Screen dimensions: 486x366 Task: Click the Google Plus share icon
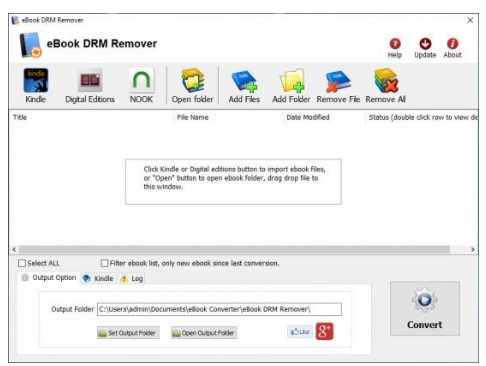pos(324,331)
